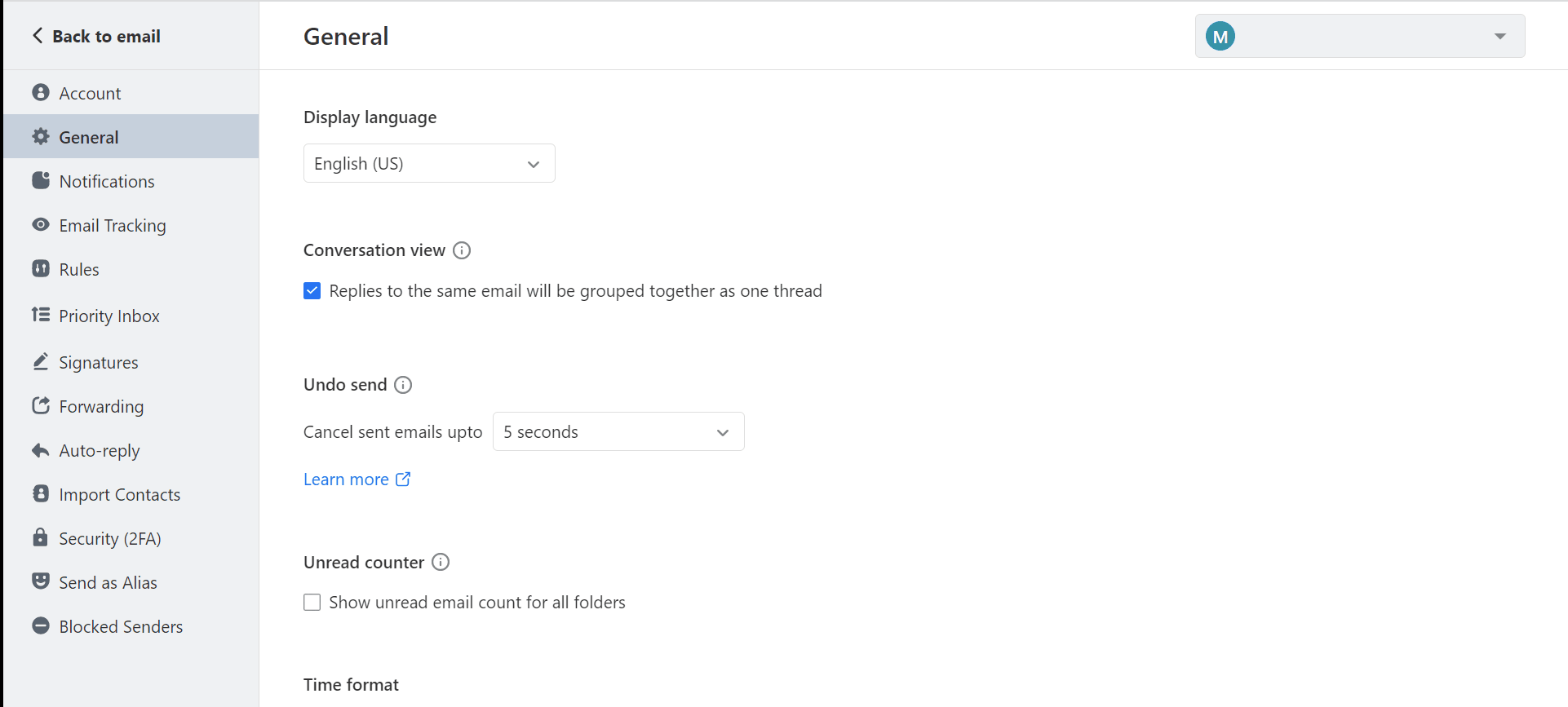
Task: Click the Unread counter info icon
Action: [x=441, y=562]
